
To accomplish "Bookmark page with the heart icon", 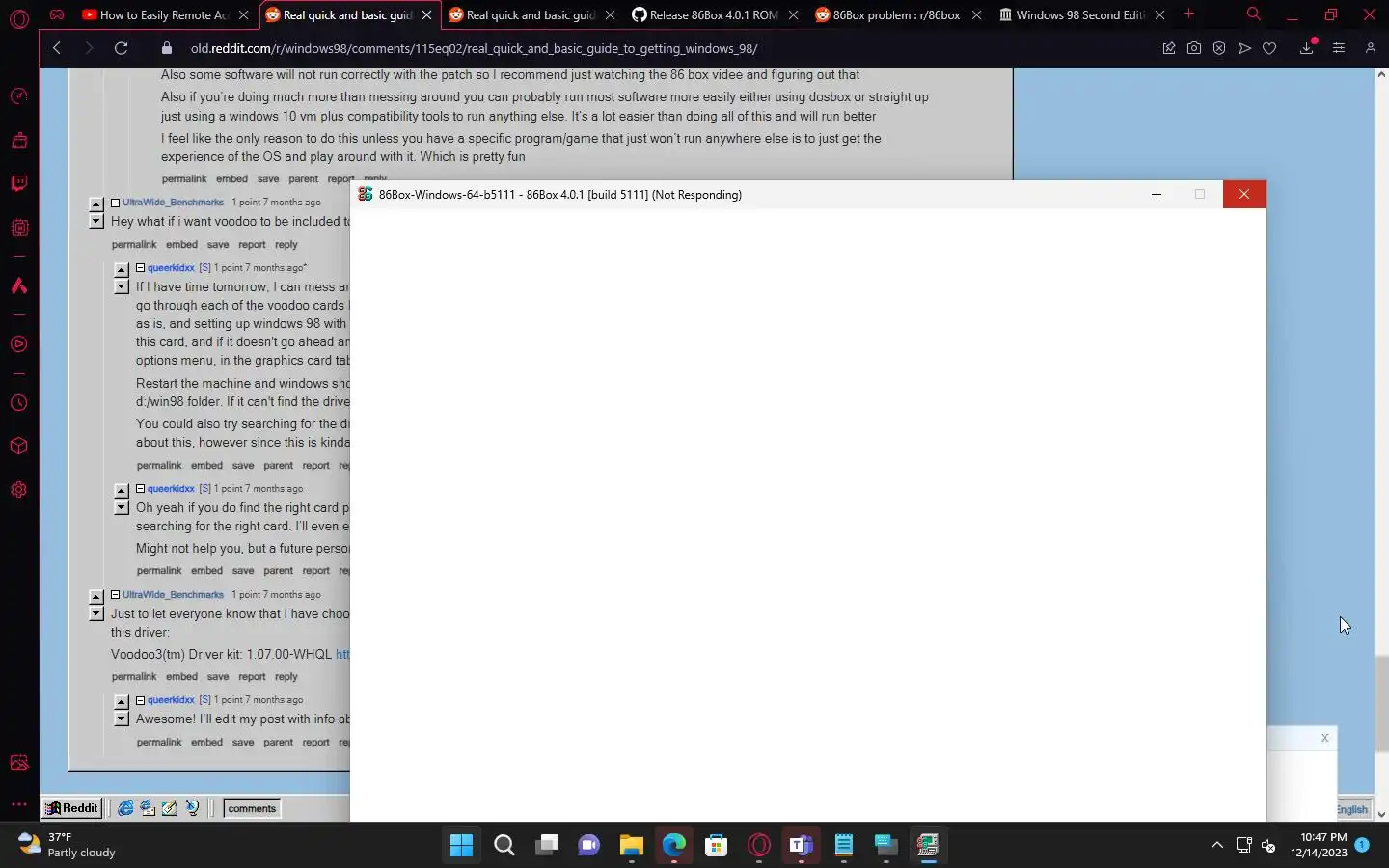I will (x=1269, y=48).
